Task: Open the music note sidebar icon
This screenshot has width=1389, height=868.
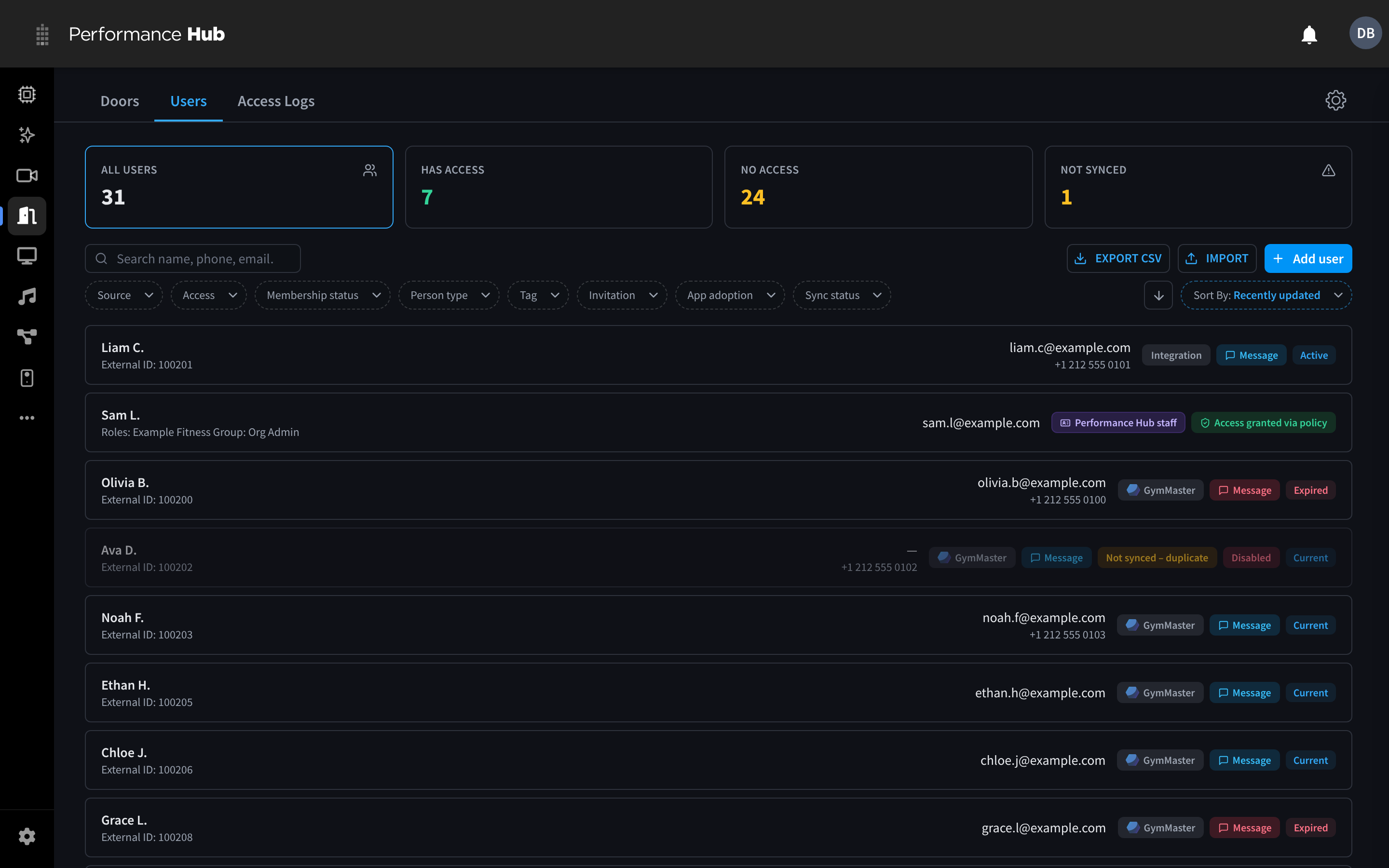Action: click(27, 296)
